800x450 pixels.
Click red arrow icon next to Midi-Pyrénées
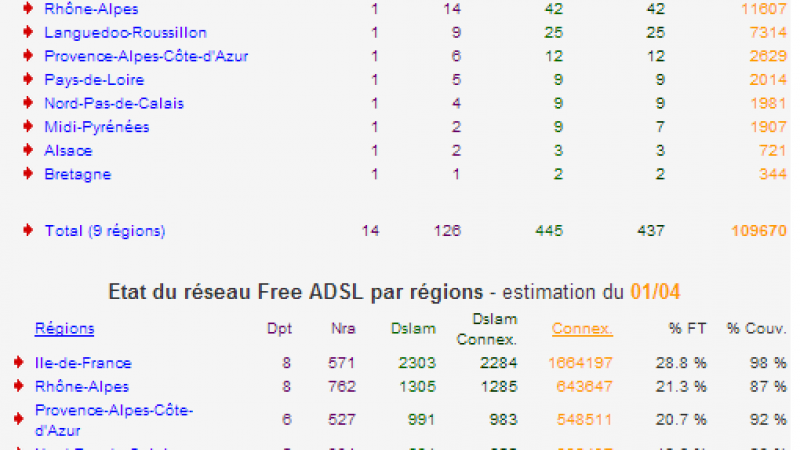click(x=28, y=126)
